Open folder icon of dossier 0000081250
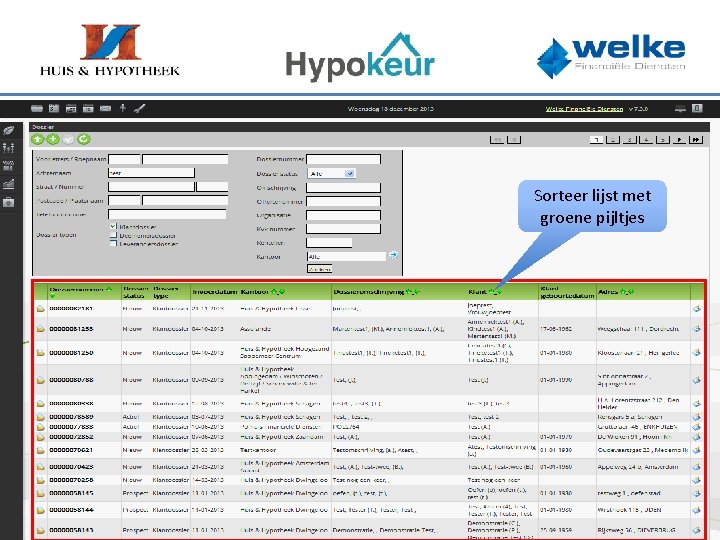720x540 pixels. 40,353
